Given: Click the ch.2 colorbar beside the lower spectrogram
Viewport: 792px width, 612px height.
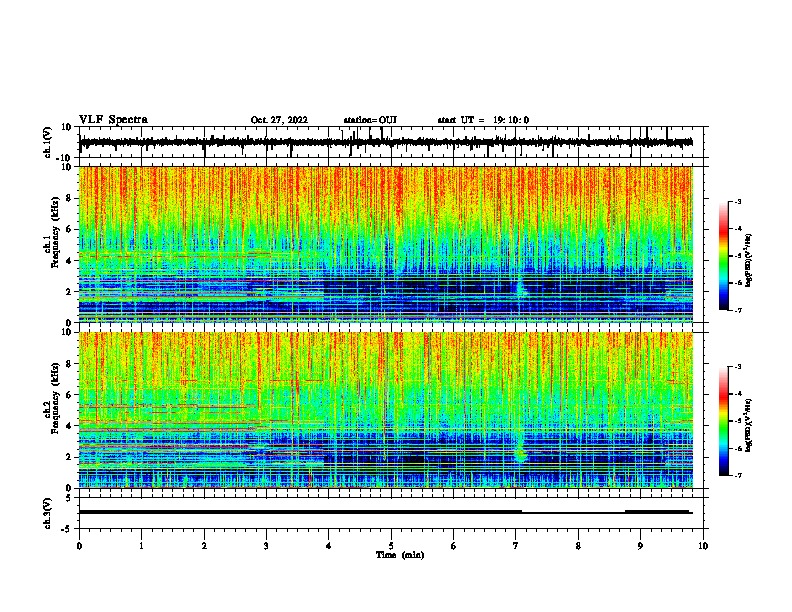Looking at the screenshot, I should click(724, 421).
